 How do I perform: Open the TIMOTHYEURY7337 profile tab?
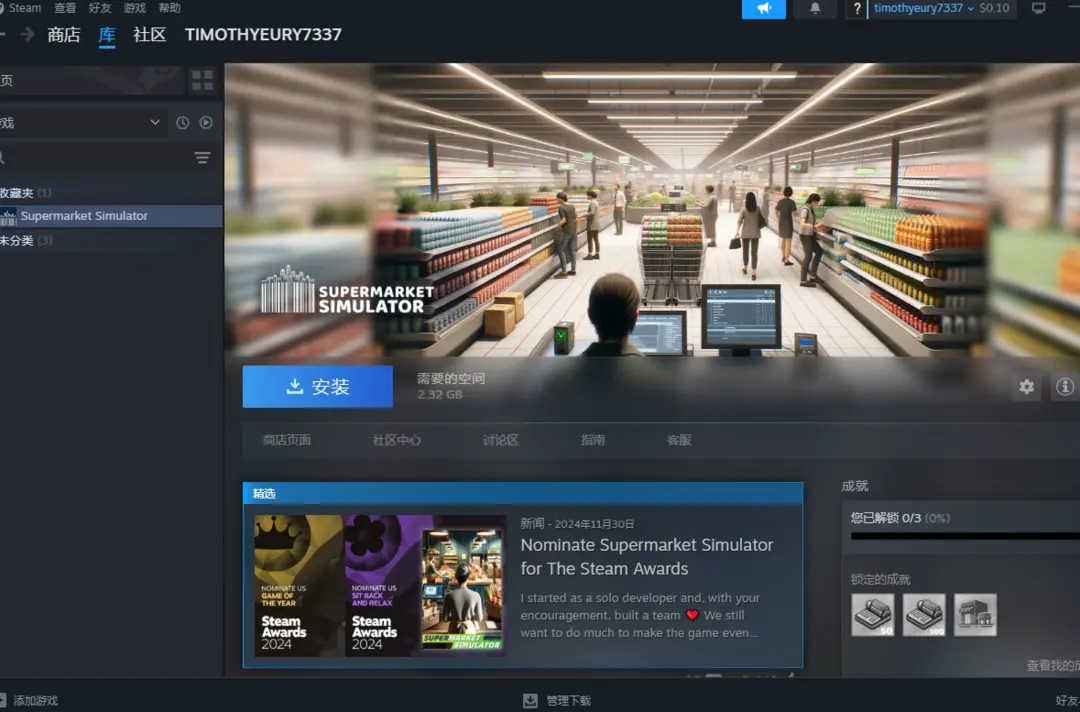tap(263, 34)
